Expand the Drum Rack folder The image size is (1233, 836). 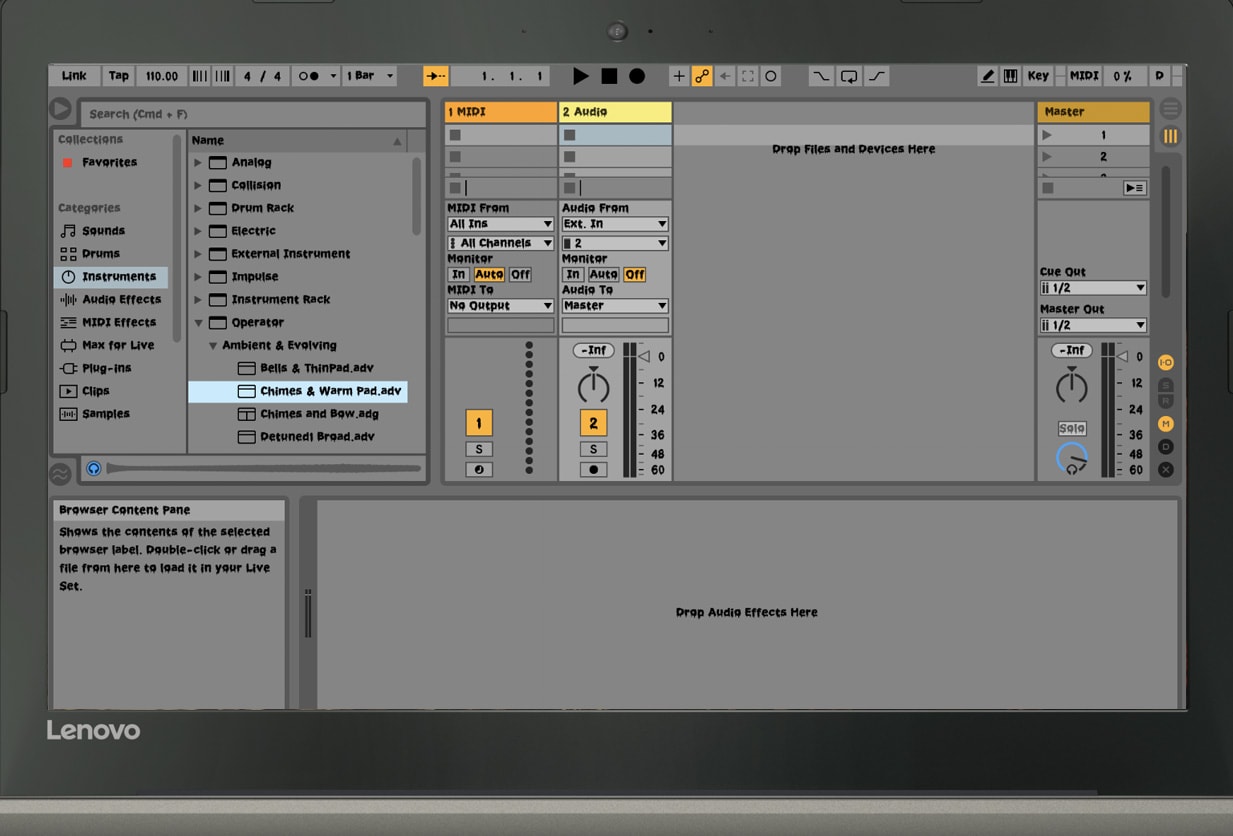[198, 208]
